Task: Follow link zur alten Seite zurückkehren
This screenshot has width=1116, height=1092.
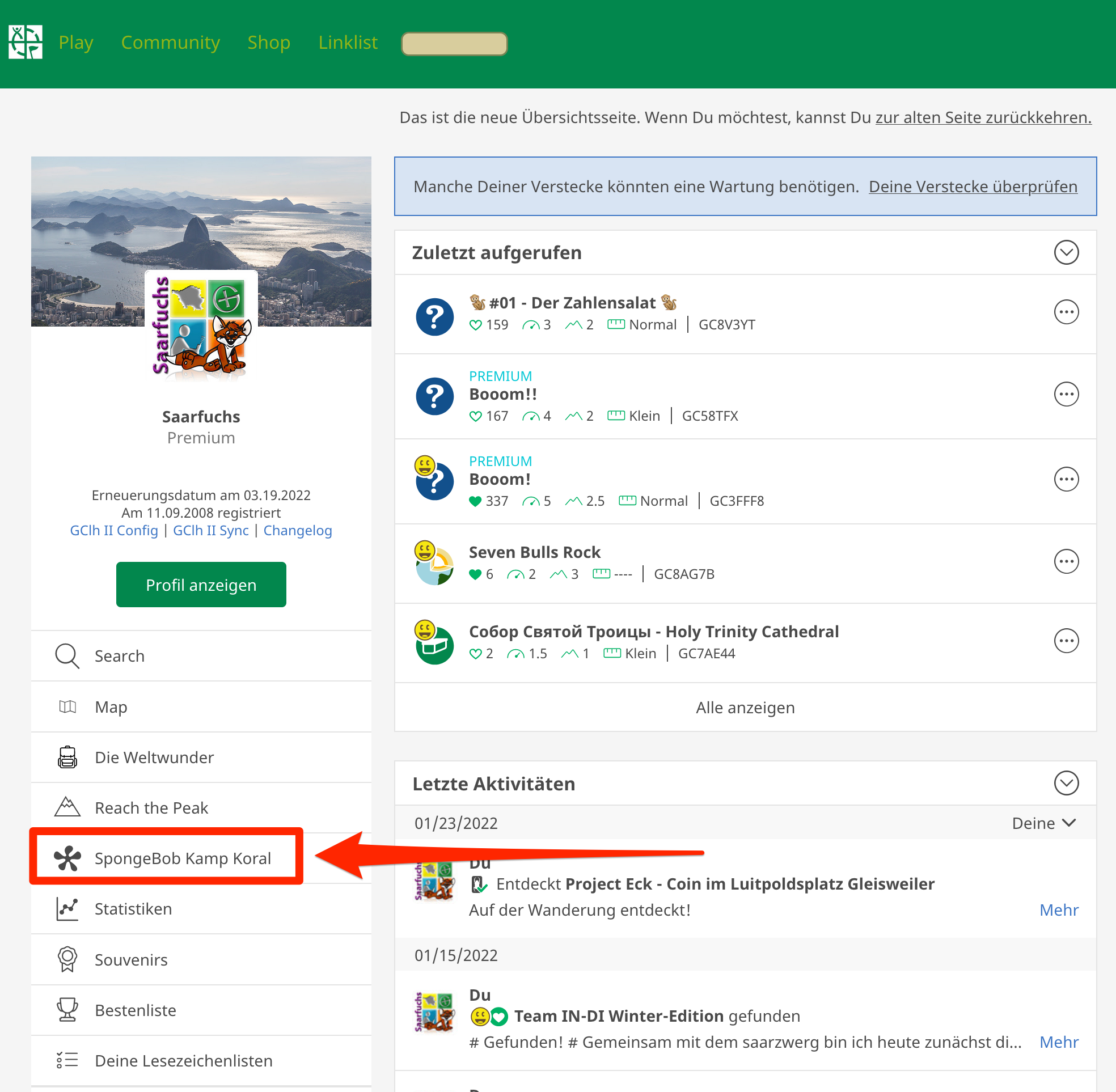Action: (x=983, y=117)
